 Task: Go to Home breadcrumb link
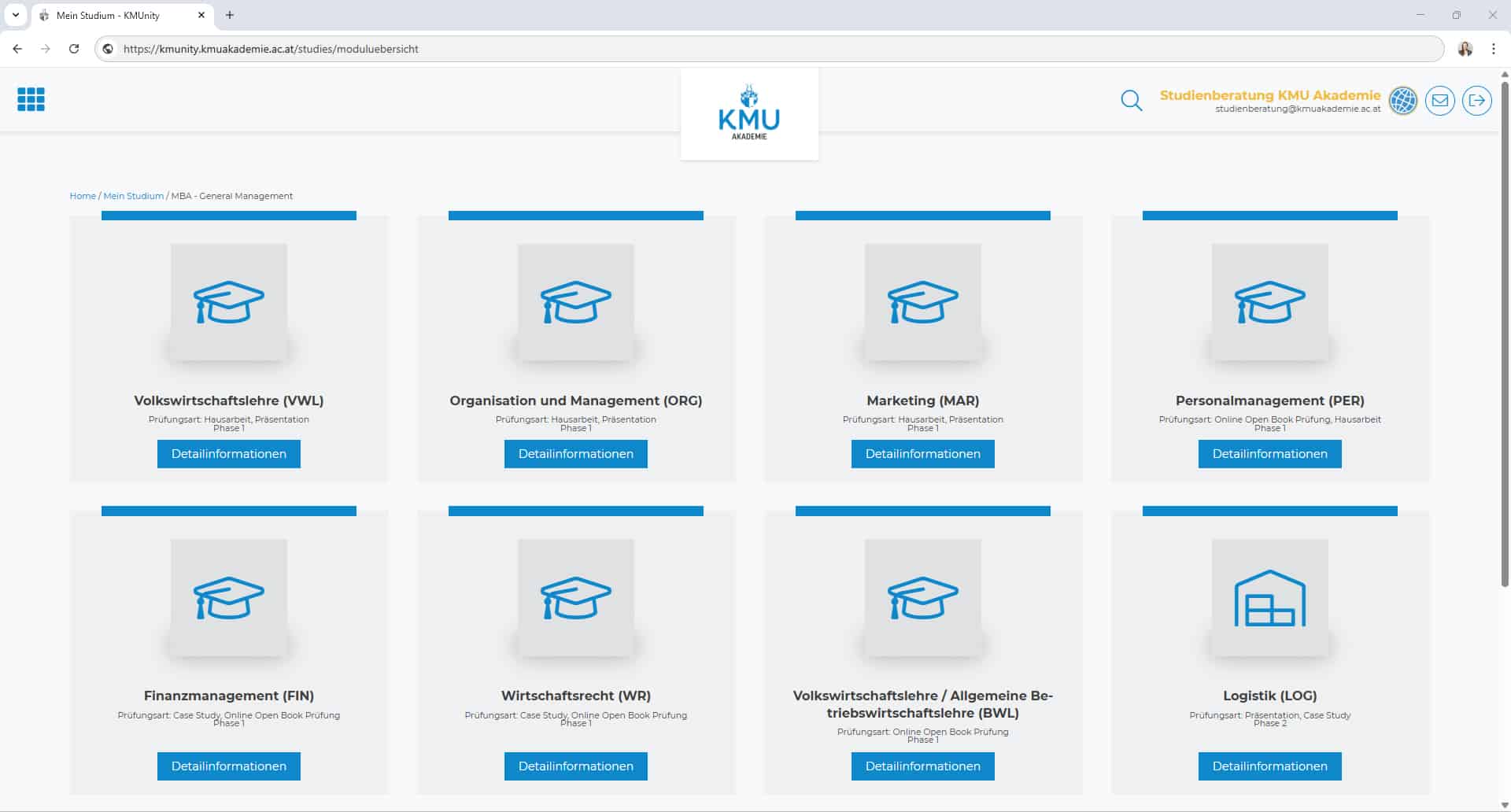point(83,196)
